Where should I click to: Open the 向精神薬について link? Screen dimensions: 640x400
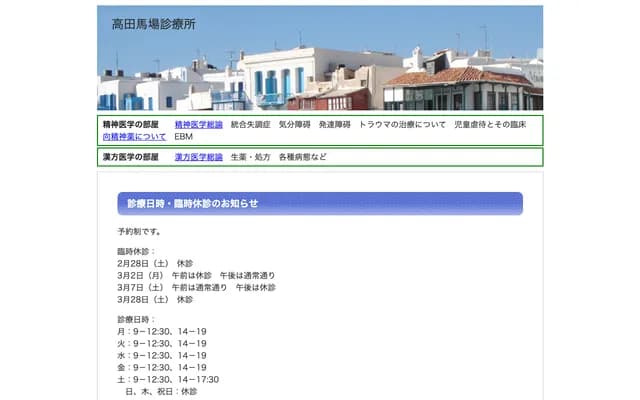coord(134,137)
